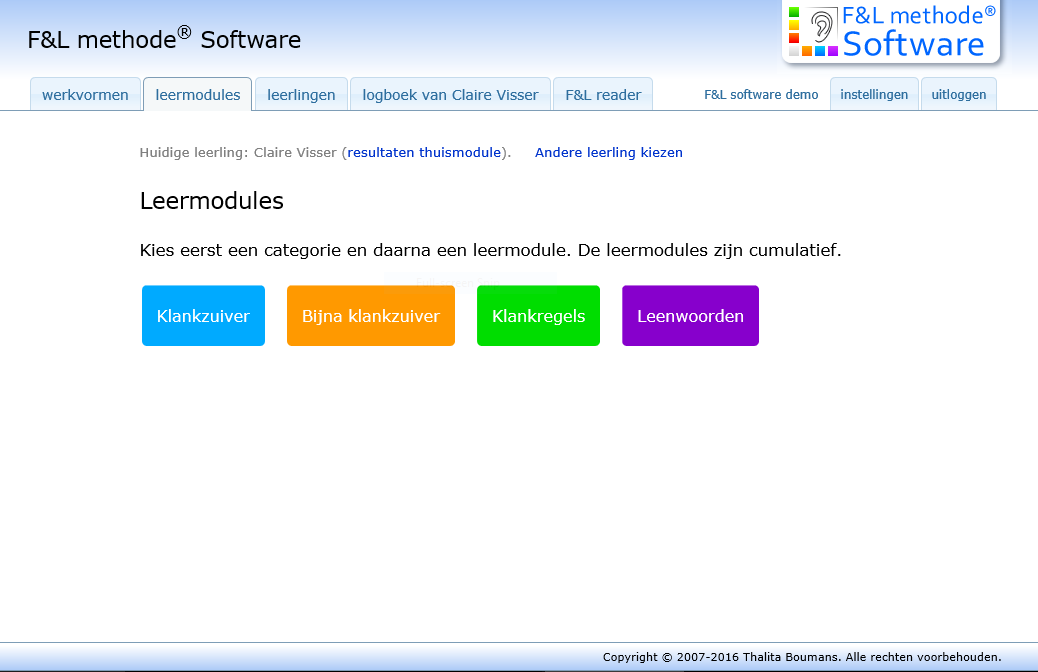Pick the green Klankregels category
Screen dimensions: 1038x672
pyautogui.click(x=538, y=316)
